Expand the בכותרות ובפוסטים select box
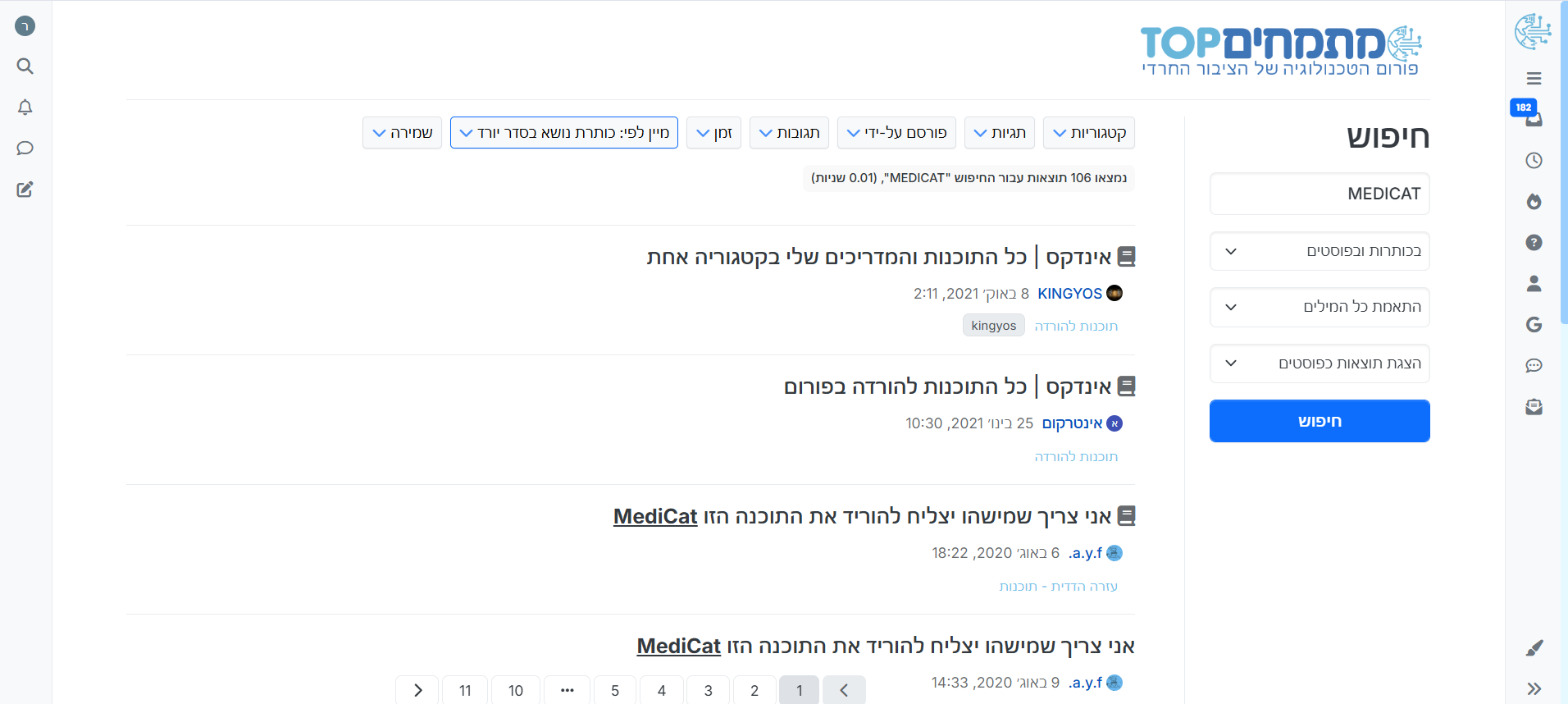1568x704 pixels. (1320, 251)
